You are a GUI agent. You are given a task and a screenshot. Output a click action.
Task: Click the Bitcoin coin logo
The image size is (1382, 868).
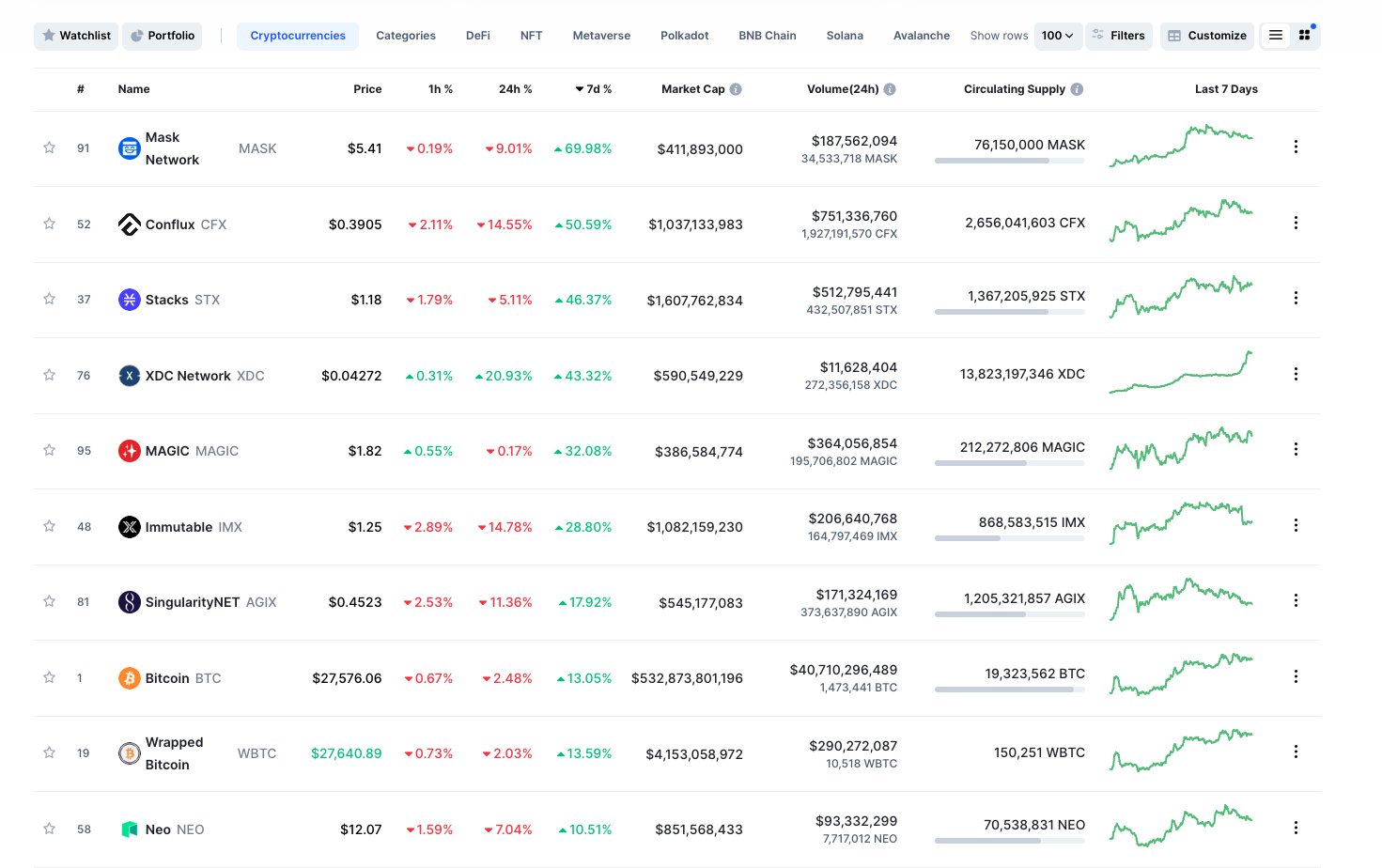pyautogui.click(x=130, y=678)
